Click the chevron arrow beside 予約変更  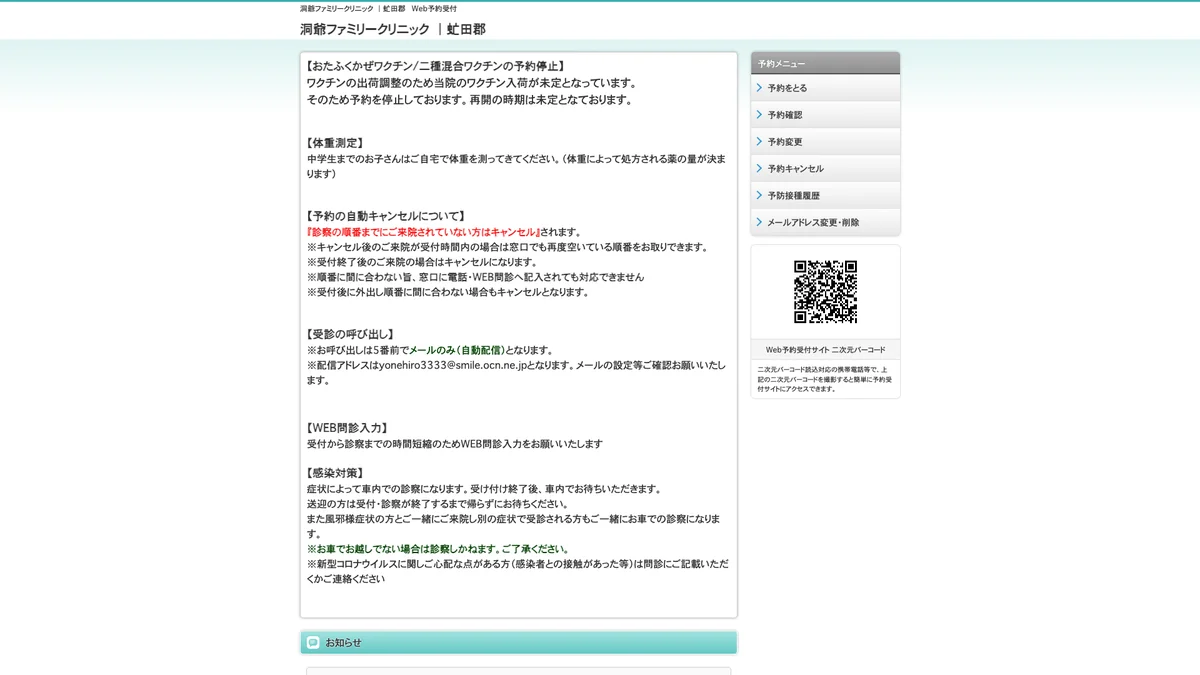point(760,142)
